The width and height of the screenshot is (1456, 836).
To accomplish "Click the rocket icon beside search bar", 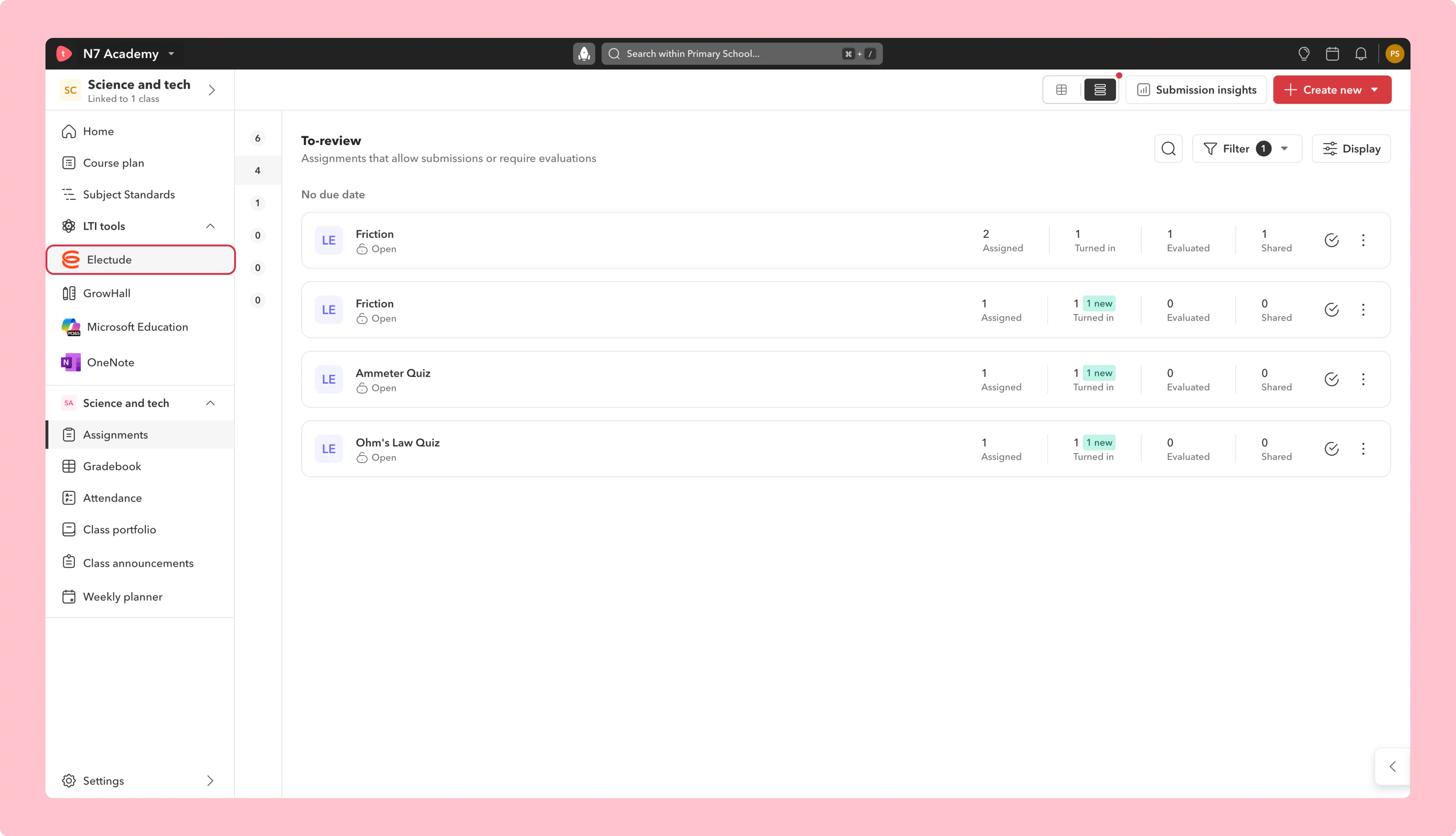I will [x=584, y=53].
